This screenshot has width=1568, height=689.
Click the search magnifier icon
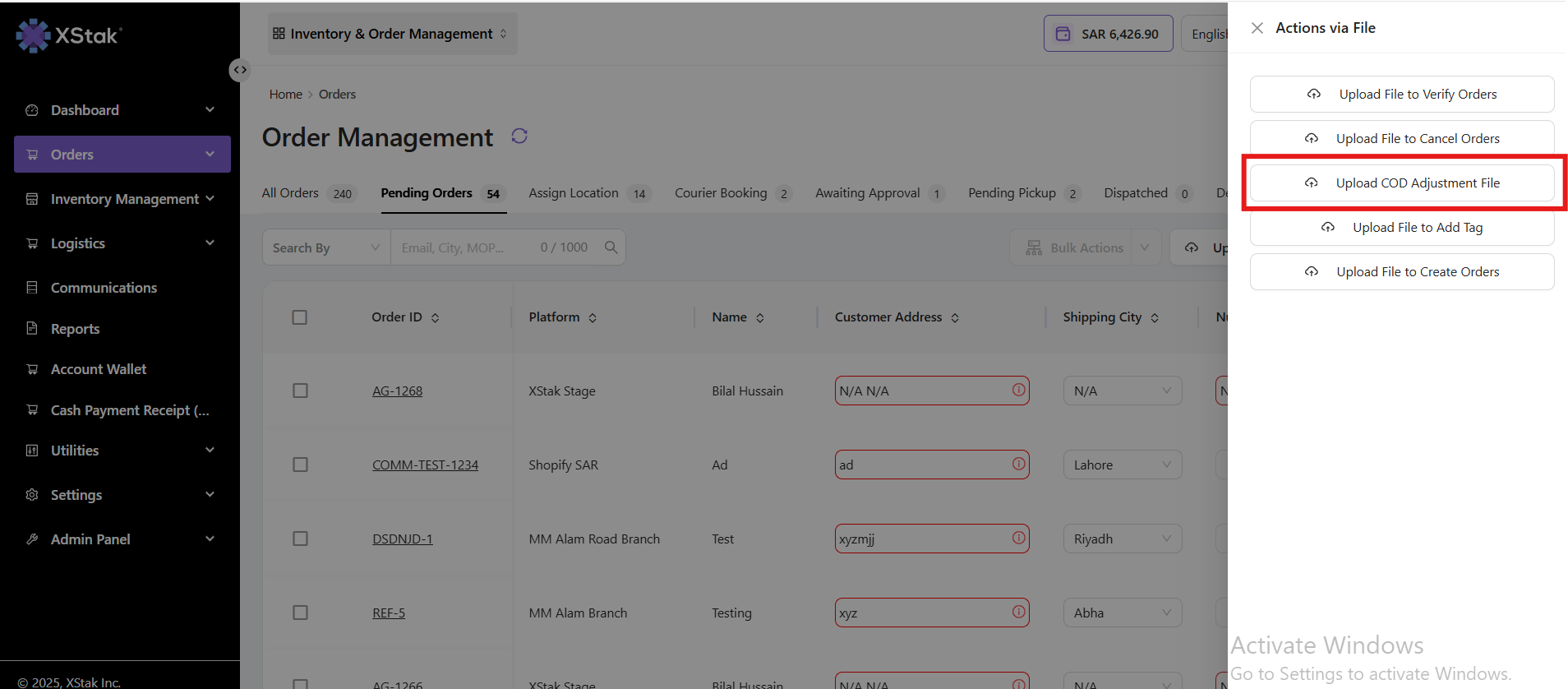point(611,247)
